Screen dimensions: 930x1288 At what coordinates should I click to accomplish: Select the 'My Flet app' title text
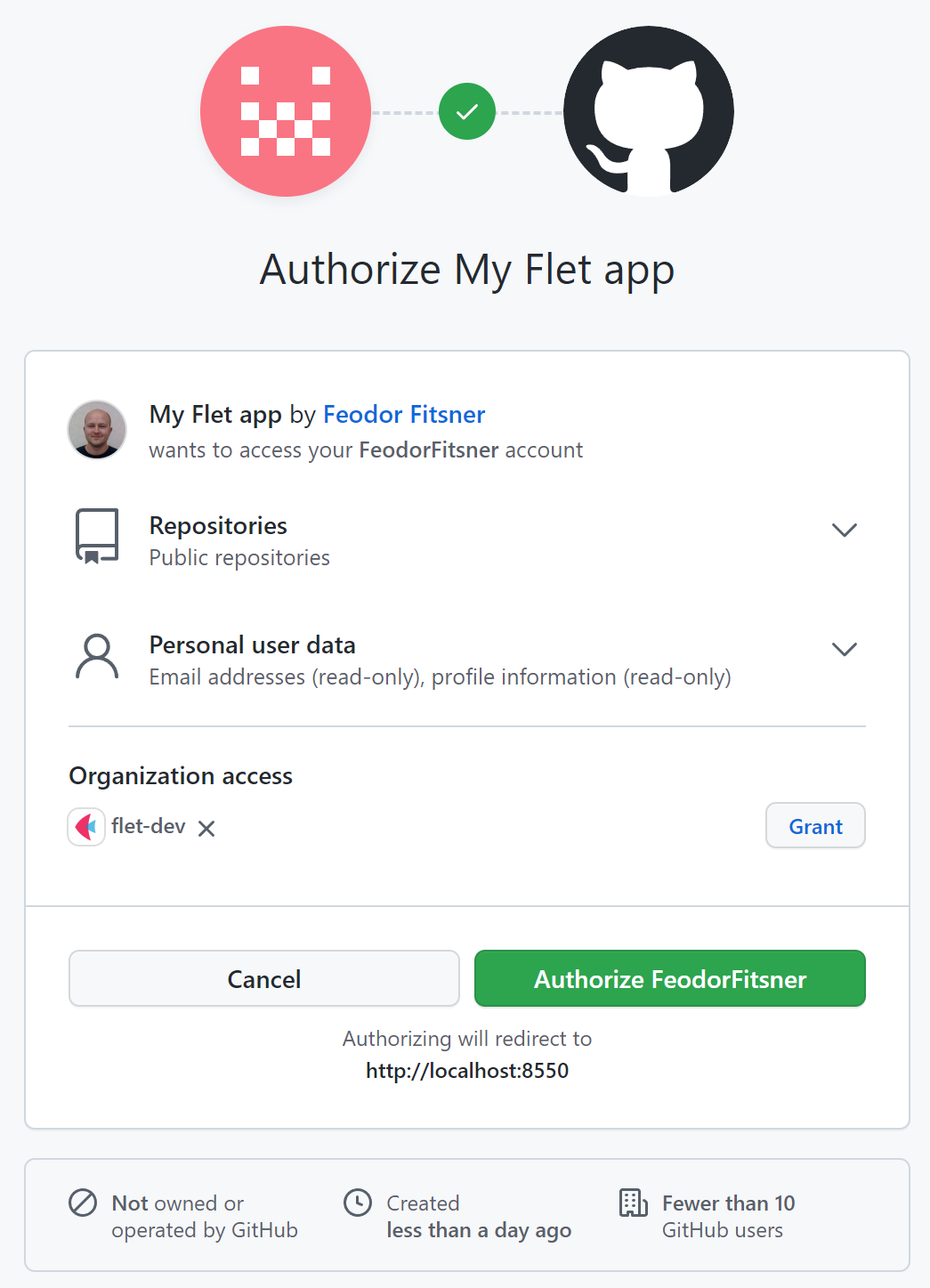(214, 415)
